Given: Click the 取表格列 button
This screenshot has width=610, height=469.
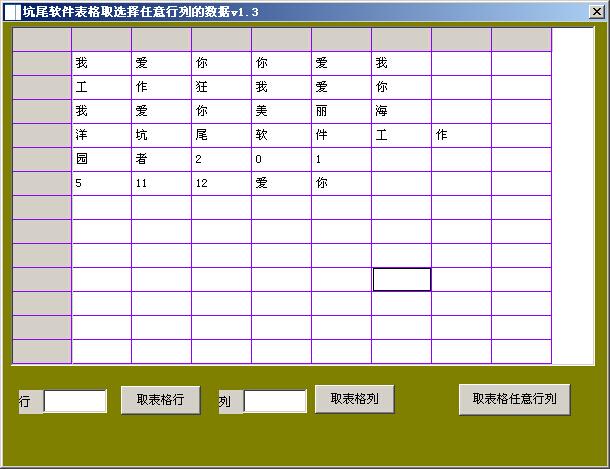Looking at the screenshot, I should pos(354,398).
